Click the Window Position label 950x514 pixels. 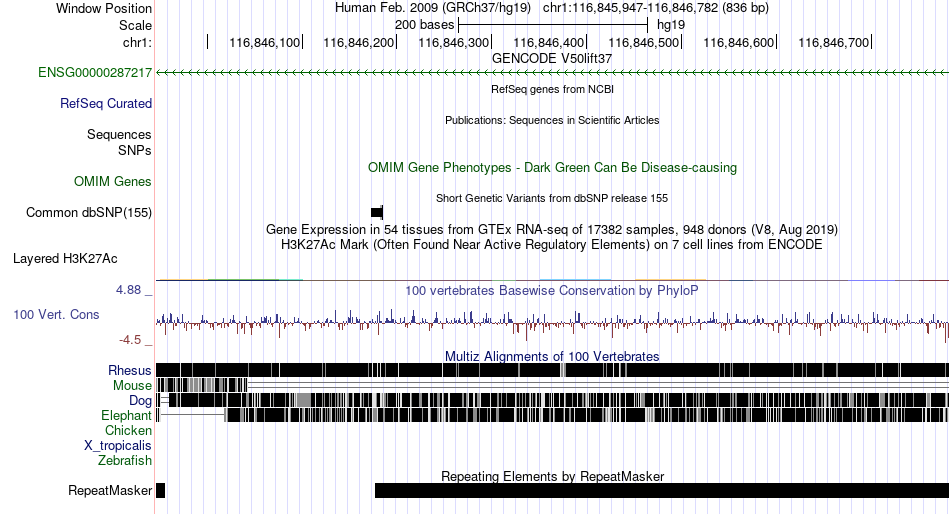click(104, 8)
